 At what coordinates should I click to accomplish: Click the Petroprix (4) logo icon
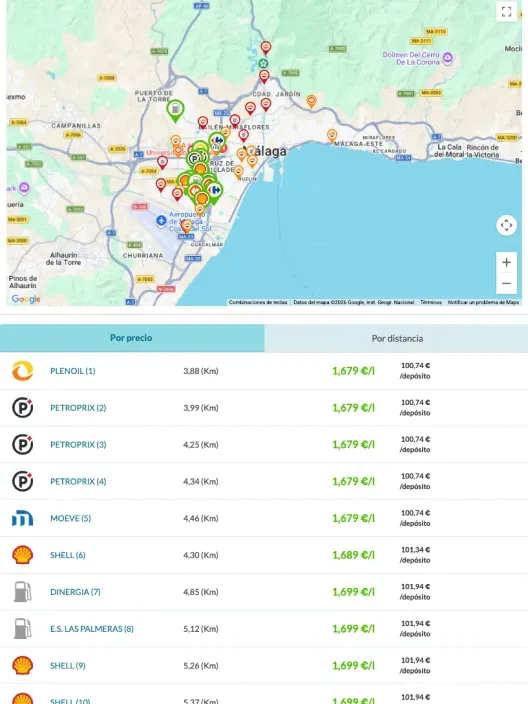22,481
